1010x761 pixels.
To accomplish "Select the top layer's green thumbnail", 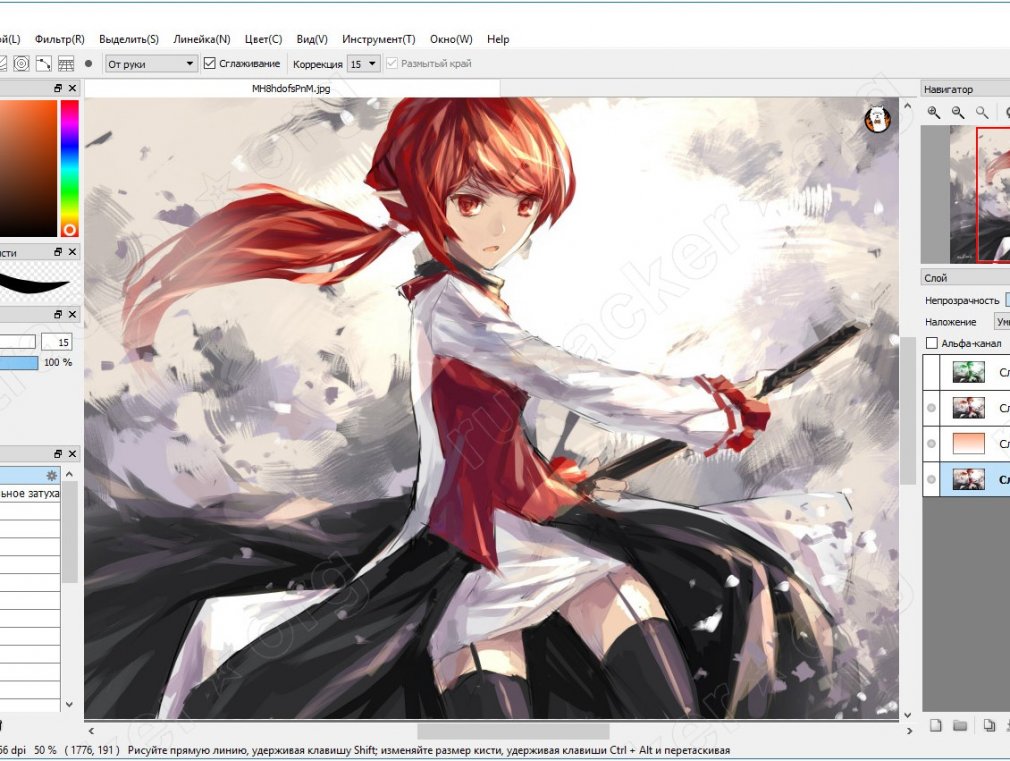I will (968, 372).
